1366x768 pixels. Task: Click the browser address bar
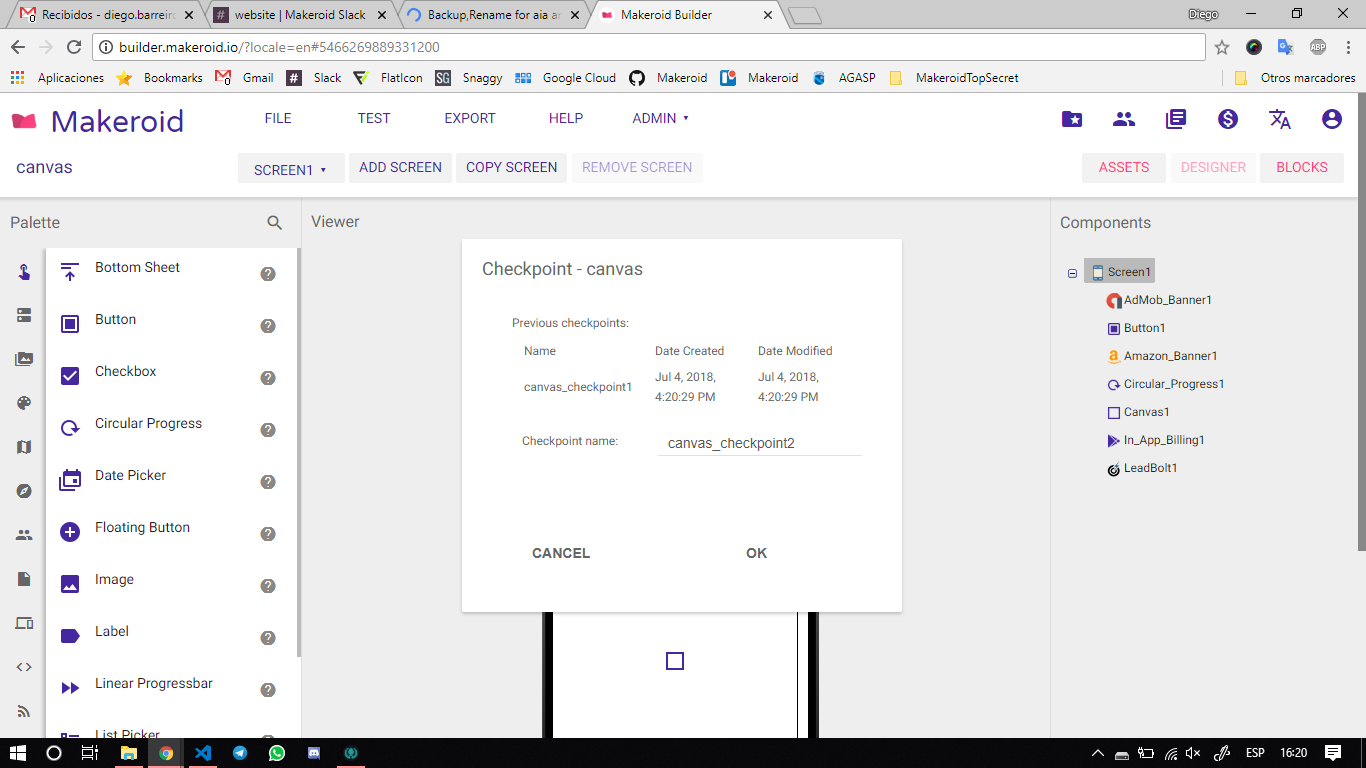click(x=650, y=47)
